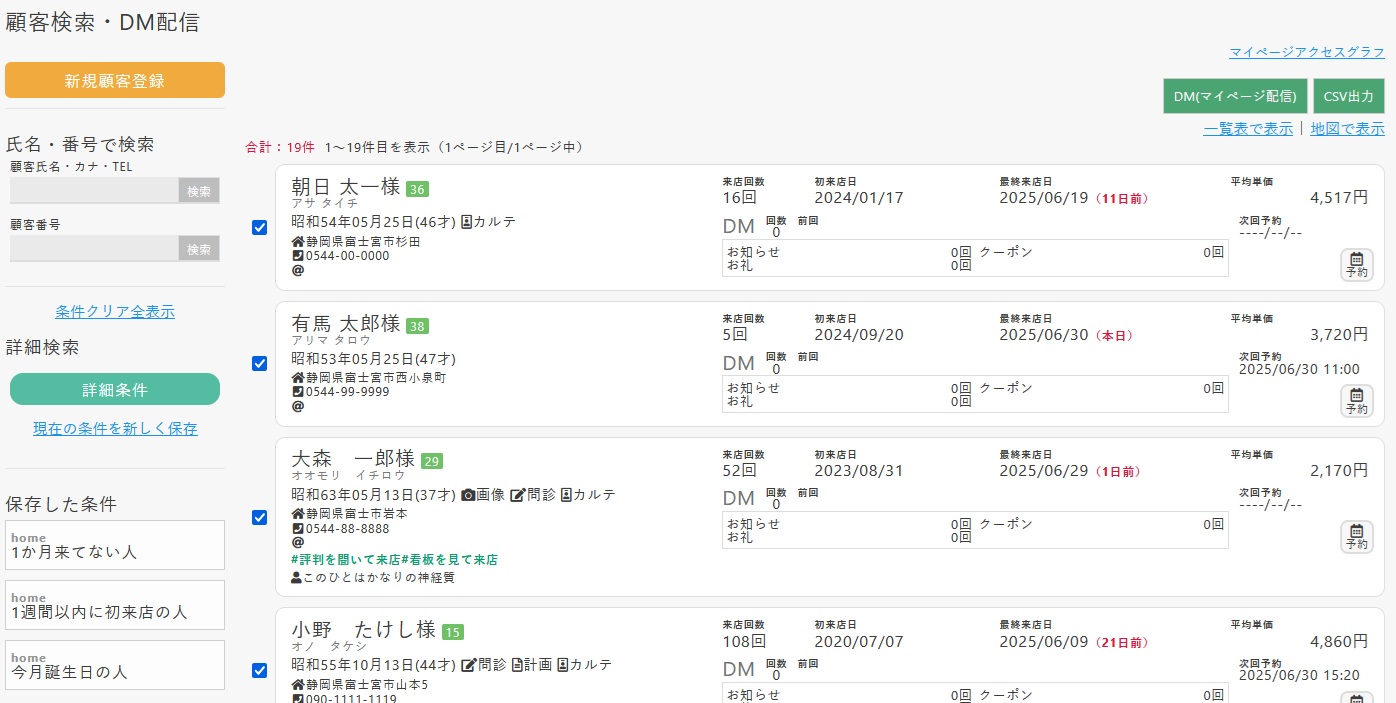Click the 新規顧客登録 registration button
Viewport: 1396px width, 703px height.
click(x=115, y=80)
